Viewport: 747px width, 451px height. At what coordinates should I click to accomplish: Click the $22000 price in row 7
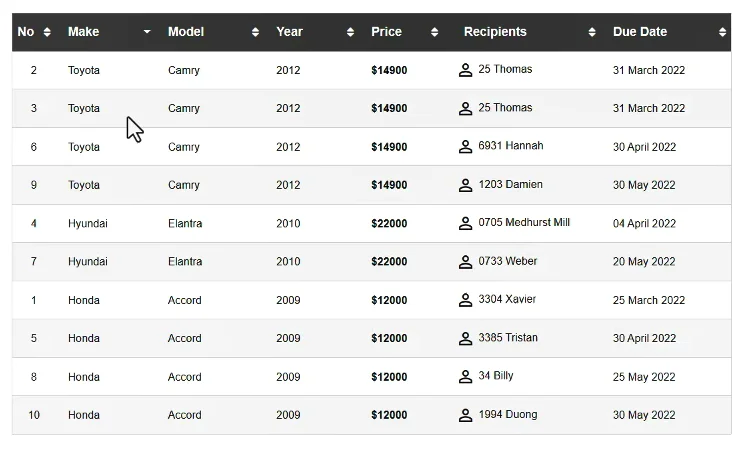389,261
